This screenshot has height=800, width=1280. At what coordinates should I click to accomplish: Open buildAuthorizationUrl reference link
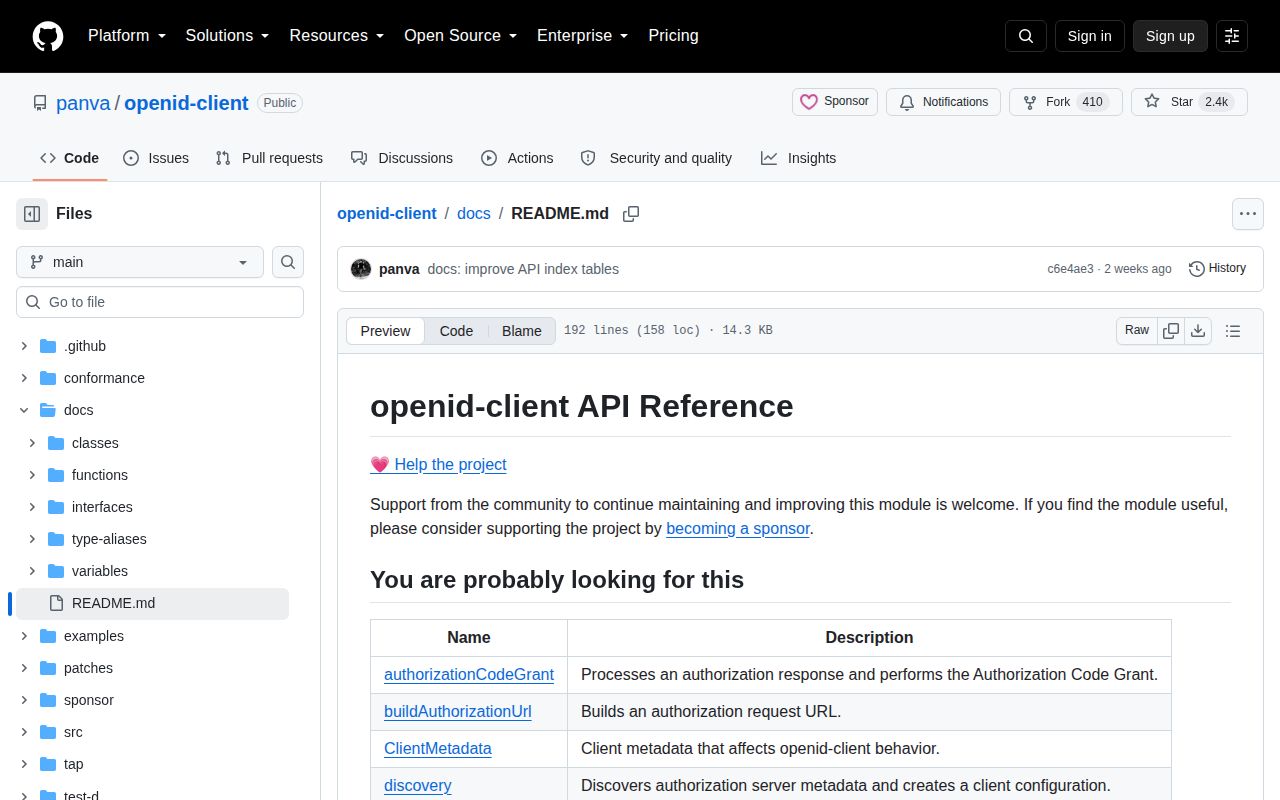458,711
